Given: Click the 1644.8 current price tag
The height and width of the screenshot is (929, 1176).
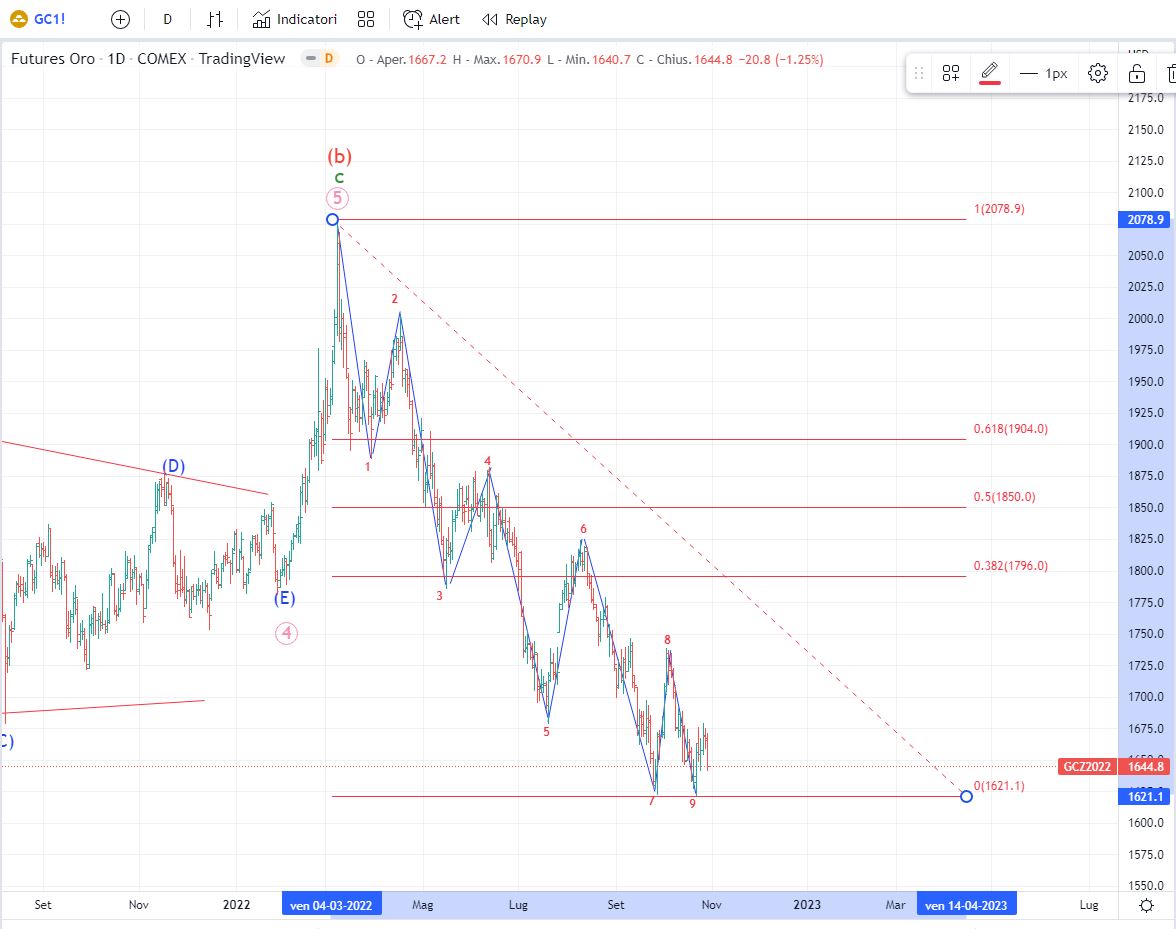Looking at the screenshot, I should 1145,766.
